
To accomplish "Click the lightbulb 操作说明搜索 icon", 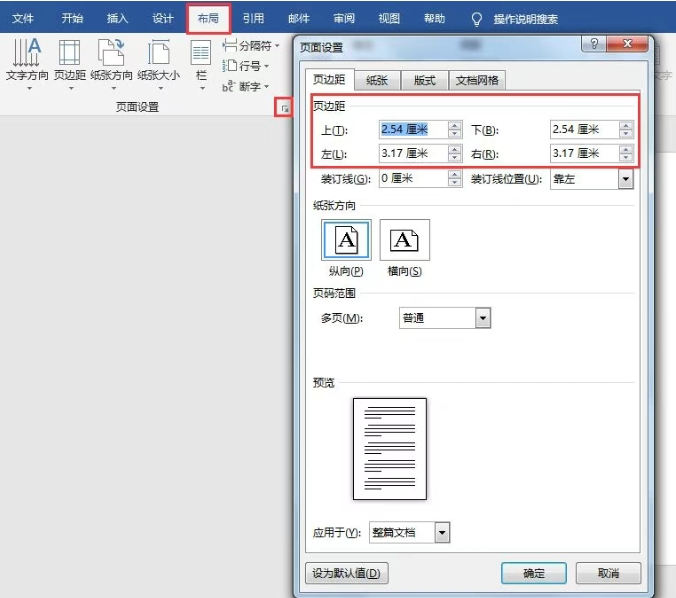I will click(x=476, y=19).
